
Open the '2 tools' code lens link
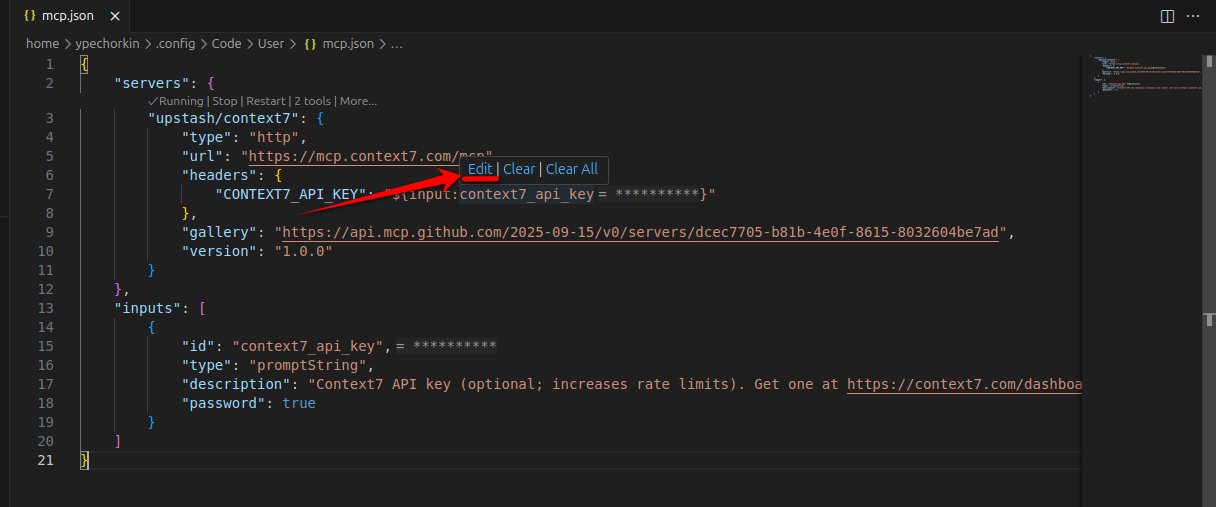(312, 101)
